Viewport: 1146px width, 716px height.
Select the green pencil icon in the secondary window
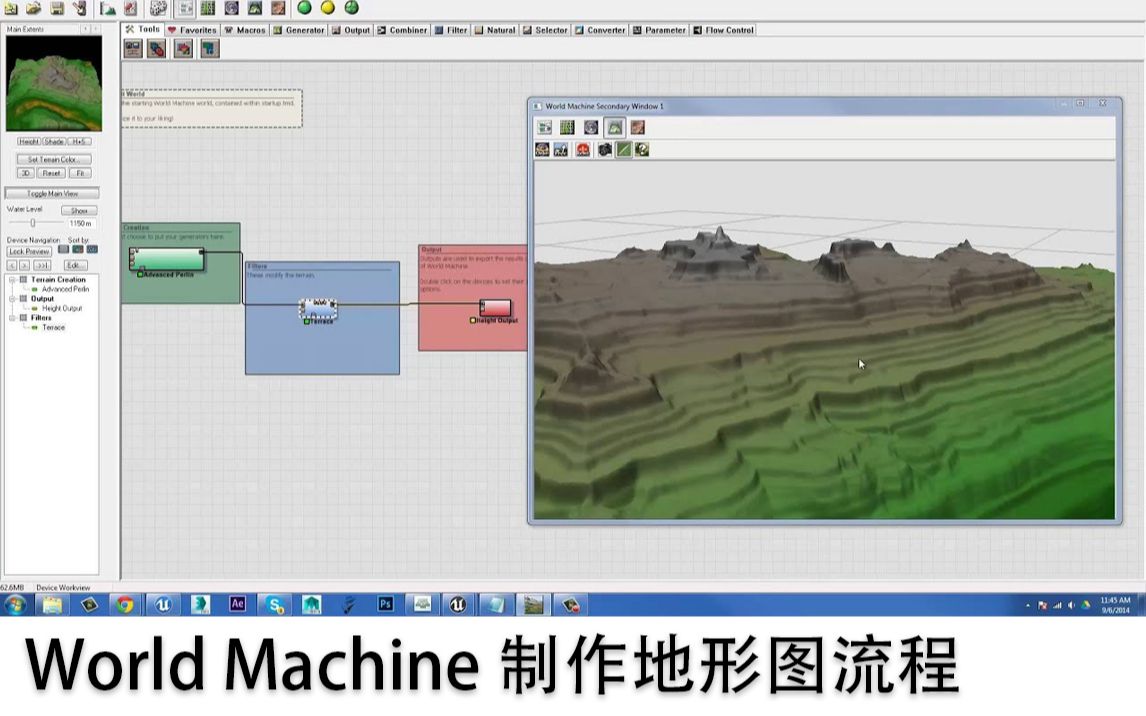[x=623, y=149]
